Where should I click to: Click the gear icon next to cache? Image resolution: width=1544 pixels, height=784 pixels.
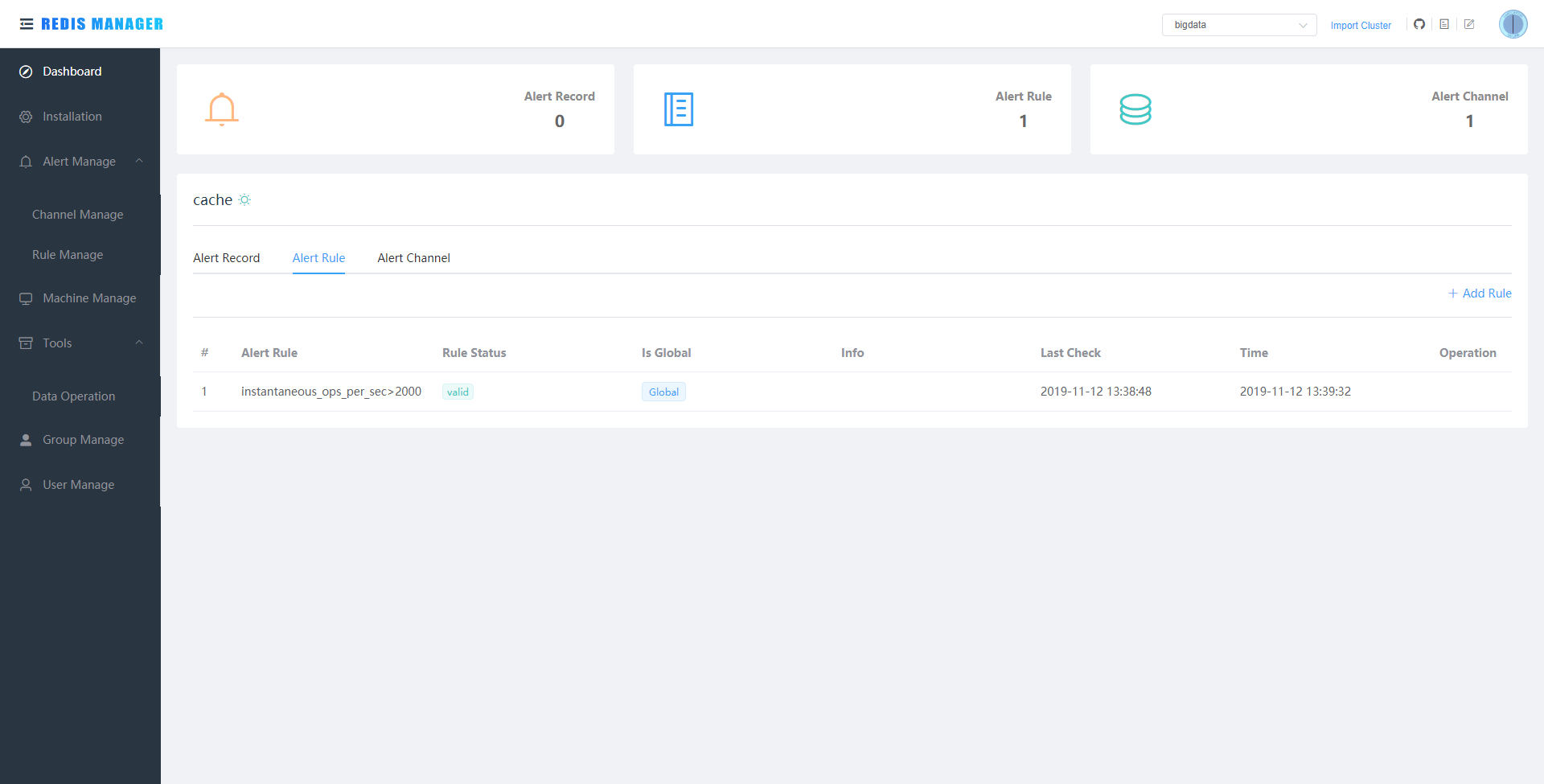pos(244,199)
